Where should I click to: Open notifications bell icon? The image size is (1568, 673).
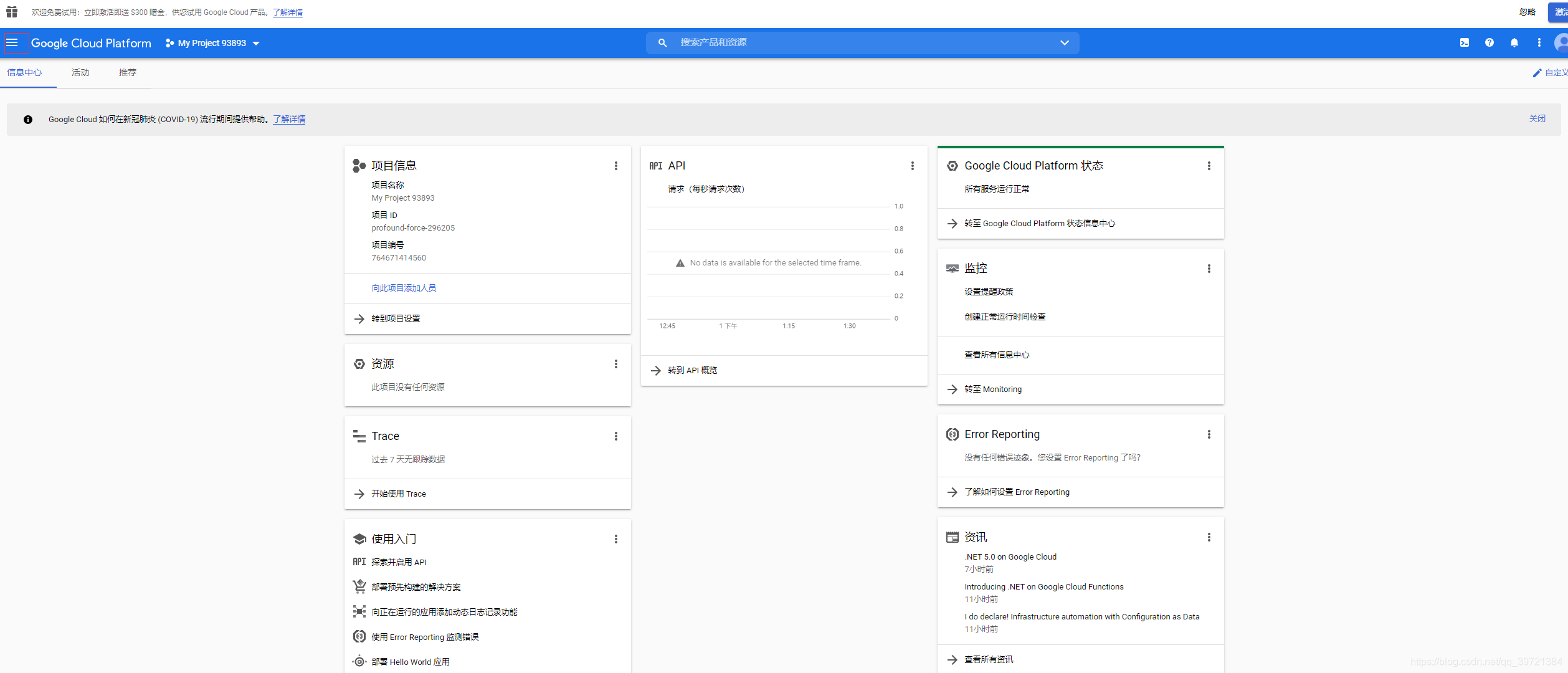point(1514,42)
